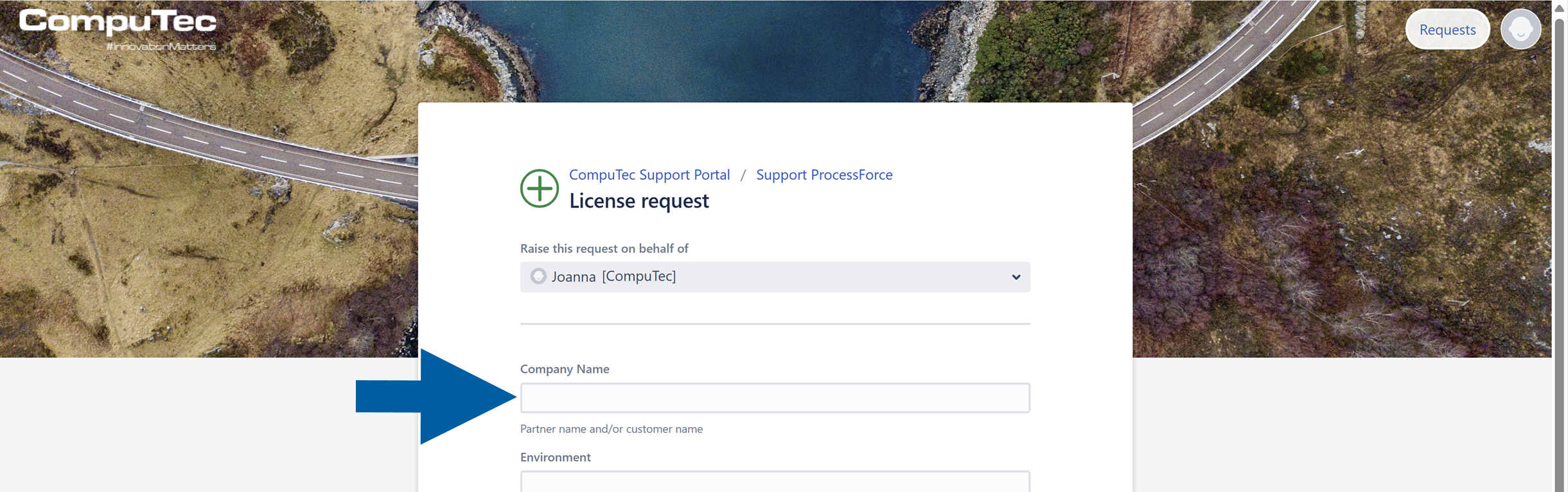Viewport: 1568px width, 492px height.
Task: Click Joanna's avatar in the requester field
Action: 538,276
